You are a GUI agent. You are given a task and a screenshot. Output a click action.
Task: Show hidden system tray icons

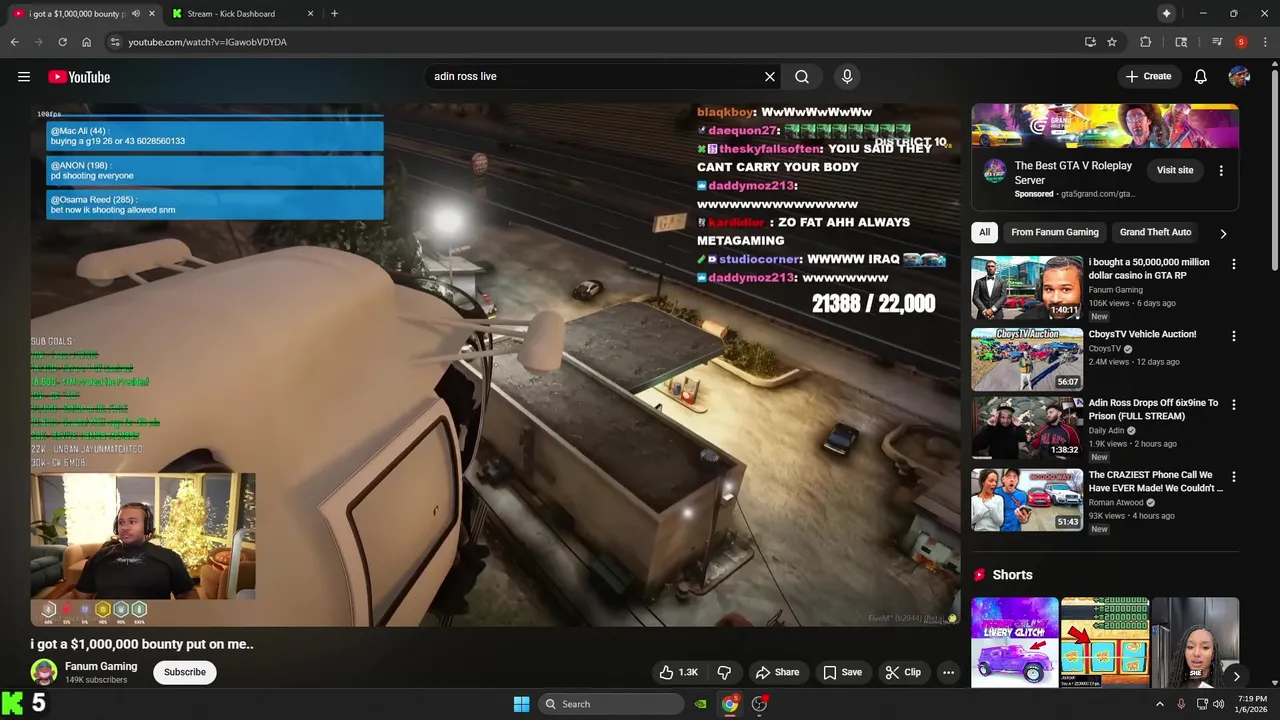click(x=1160, y=704)
